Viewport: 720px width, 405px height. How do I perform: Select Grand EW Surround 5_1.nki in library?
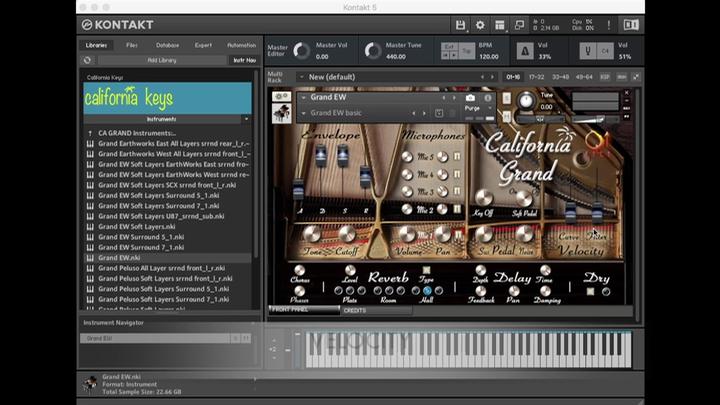pos(141,237)
